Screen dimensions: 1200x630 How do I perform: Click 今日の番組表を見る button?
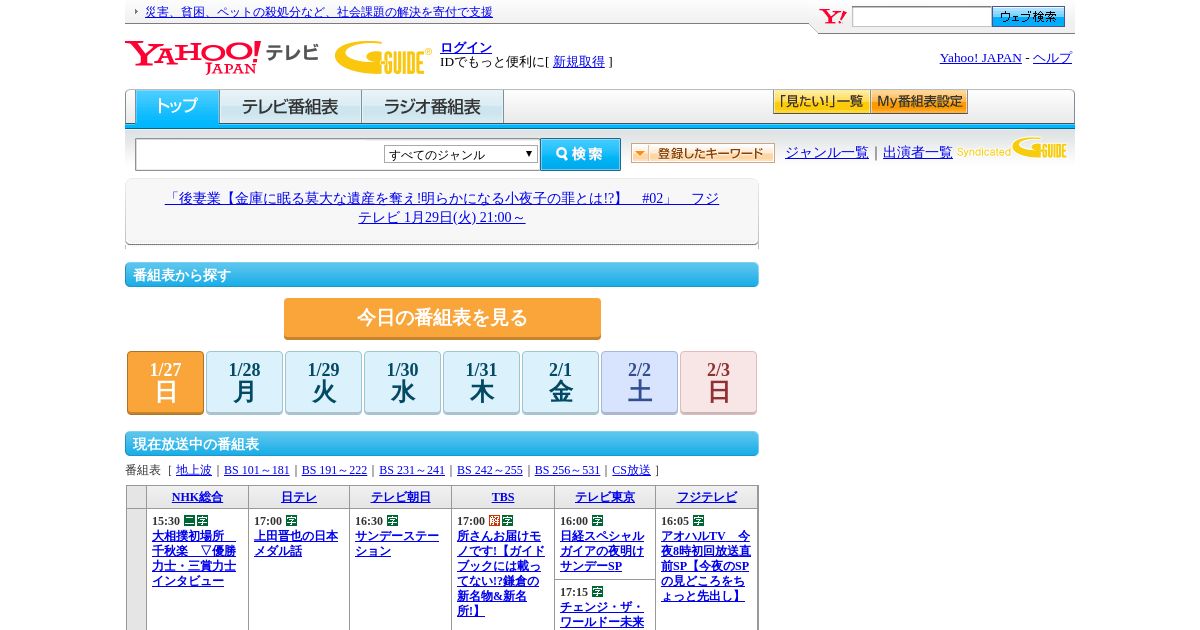(442, 318)
